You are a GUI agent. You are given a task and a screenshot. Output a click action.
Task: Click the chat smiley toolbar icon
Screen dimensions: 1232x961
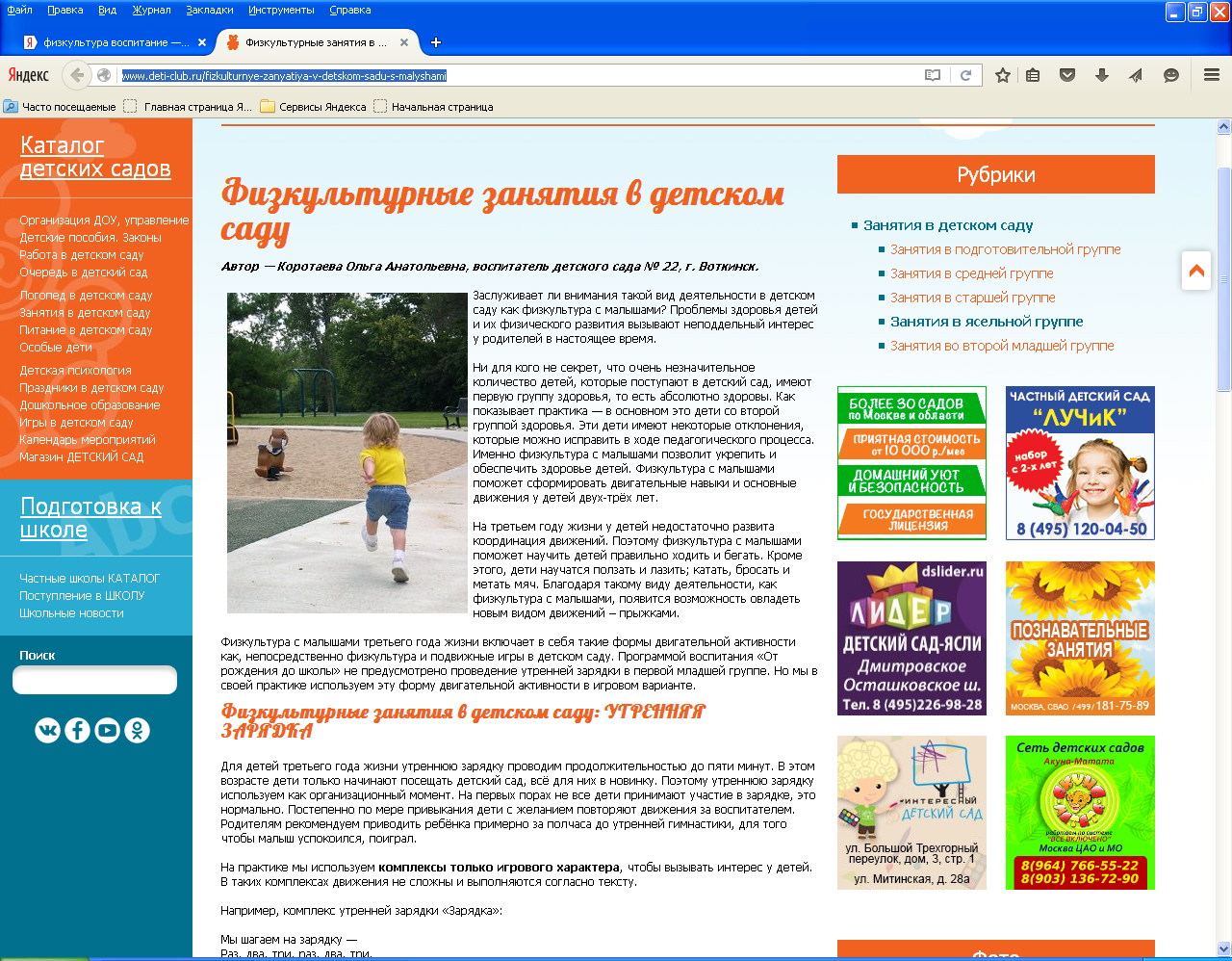click(x=1171, y=75)
